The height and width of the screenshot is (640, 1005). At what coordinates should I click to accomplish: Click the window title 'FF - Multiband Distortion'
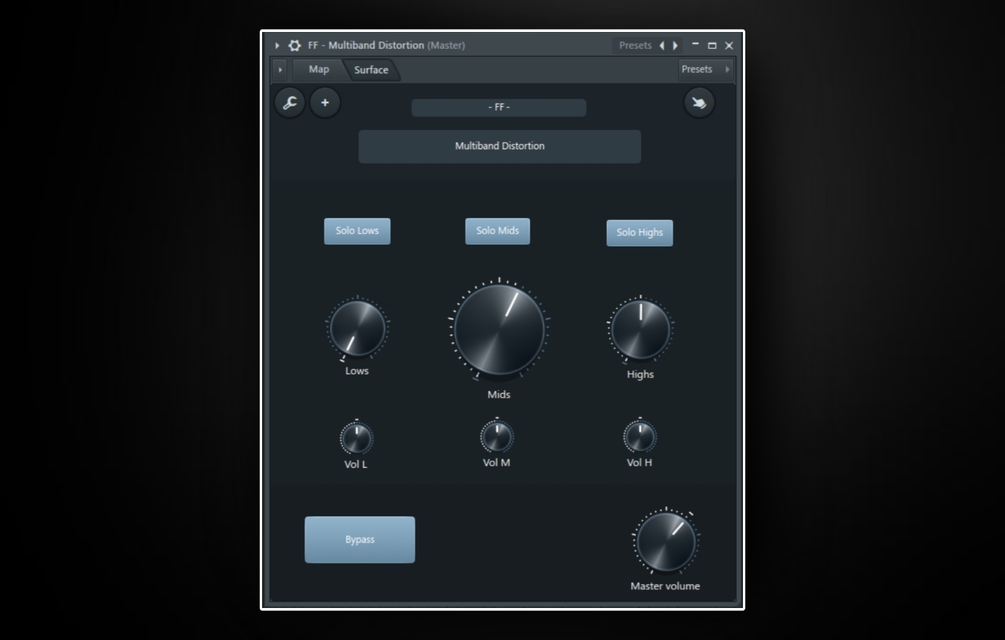[366, 45]
